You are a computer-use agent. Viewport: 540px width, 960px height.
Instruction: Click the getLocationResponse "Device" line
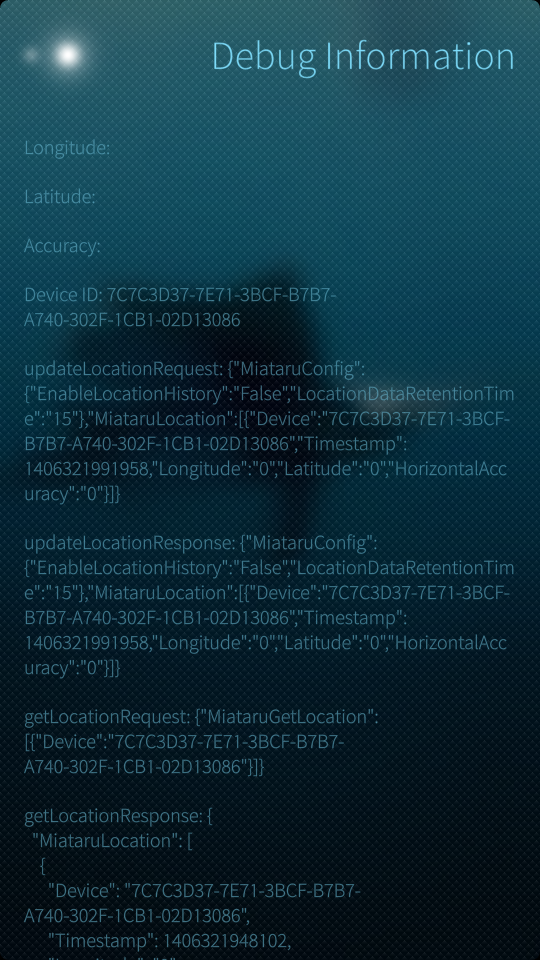click(x=204, y=891)
